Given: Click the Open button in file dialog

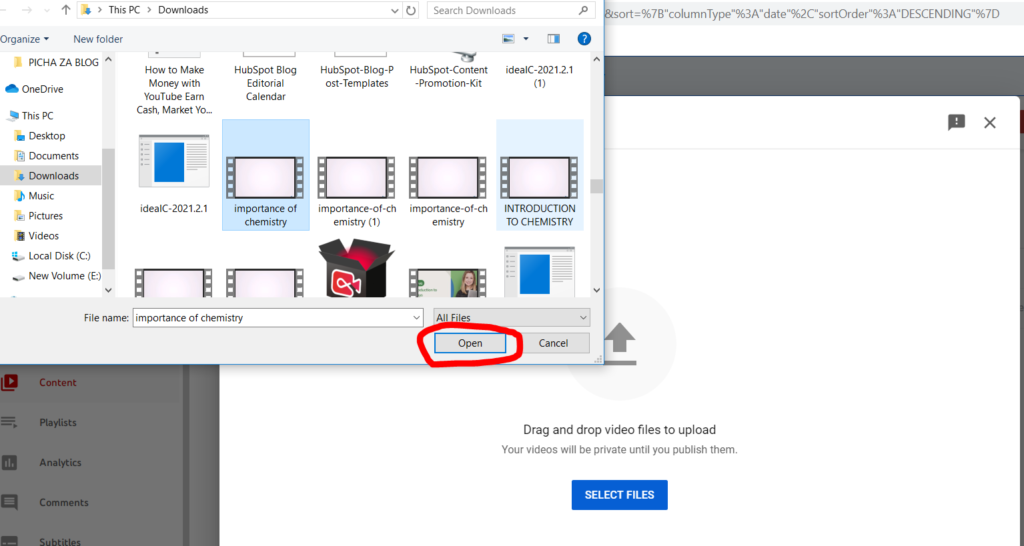Looking at the screenshot, I should click(x=470, y=343).
